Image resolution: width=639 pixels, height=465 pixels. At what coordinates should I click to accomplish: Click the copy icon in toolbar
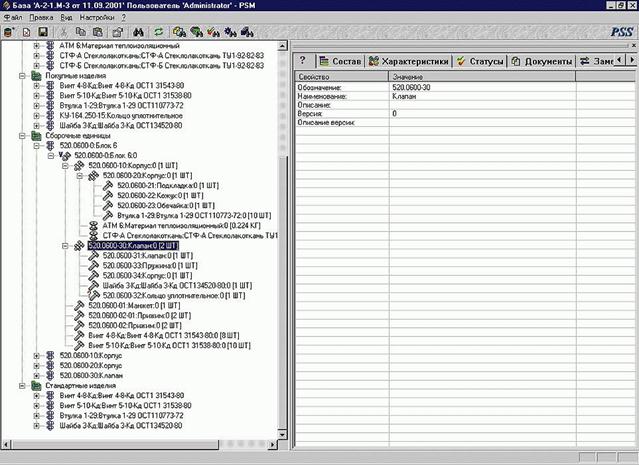click(81, 32)
